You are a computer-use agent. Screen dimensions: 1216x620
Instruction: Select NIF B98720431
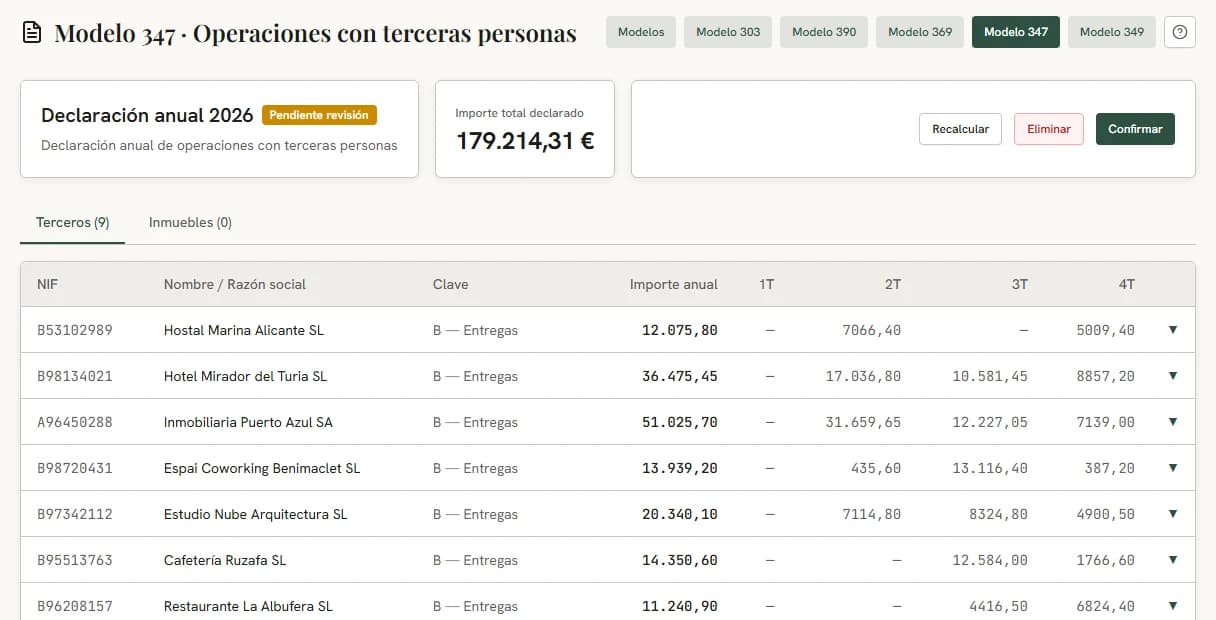click(75, 468)
